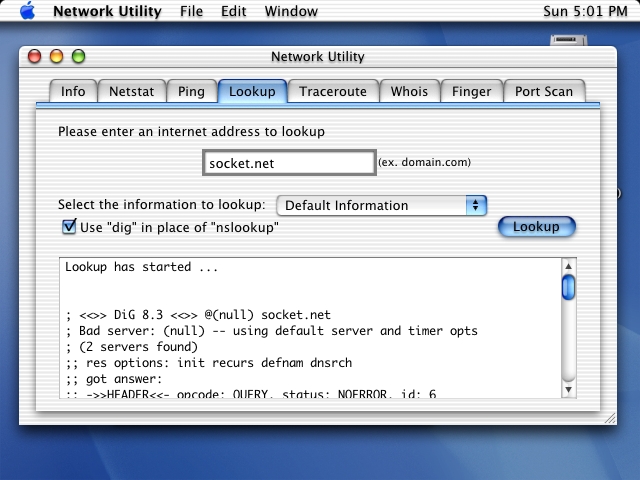Click the menu bar clock
The height and width of the screenshot is (480, 640).
pos(585,11)
